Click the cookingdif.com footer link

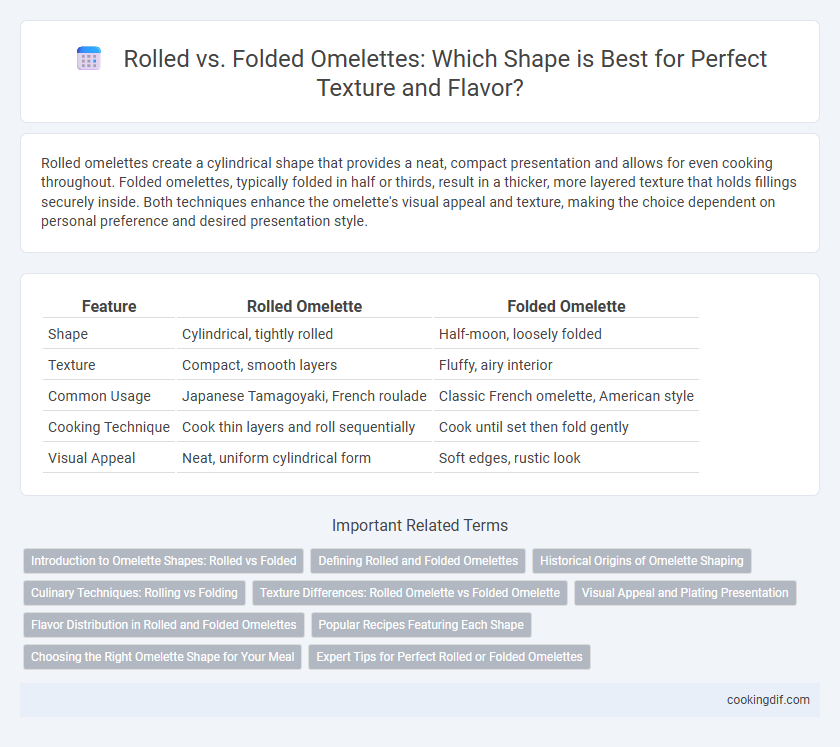tap(768, 700)
